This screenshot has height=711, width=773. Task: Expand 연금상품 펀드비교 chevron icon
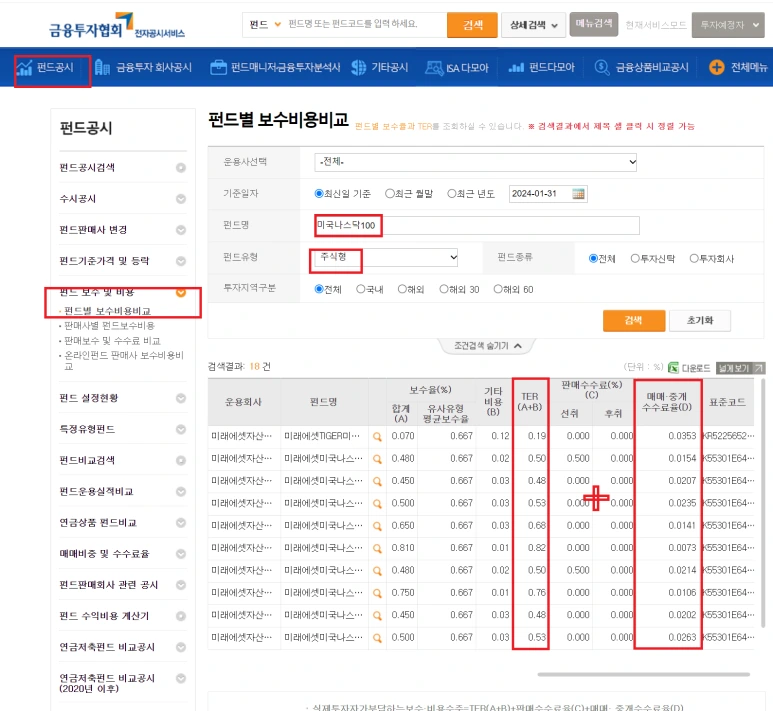pyautogui.click(x=181, y=523)
